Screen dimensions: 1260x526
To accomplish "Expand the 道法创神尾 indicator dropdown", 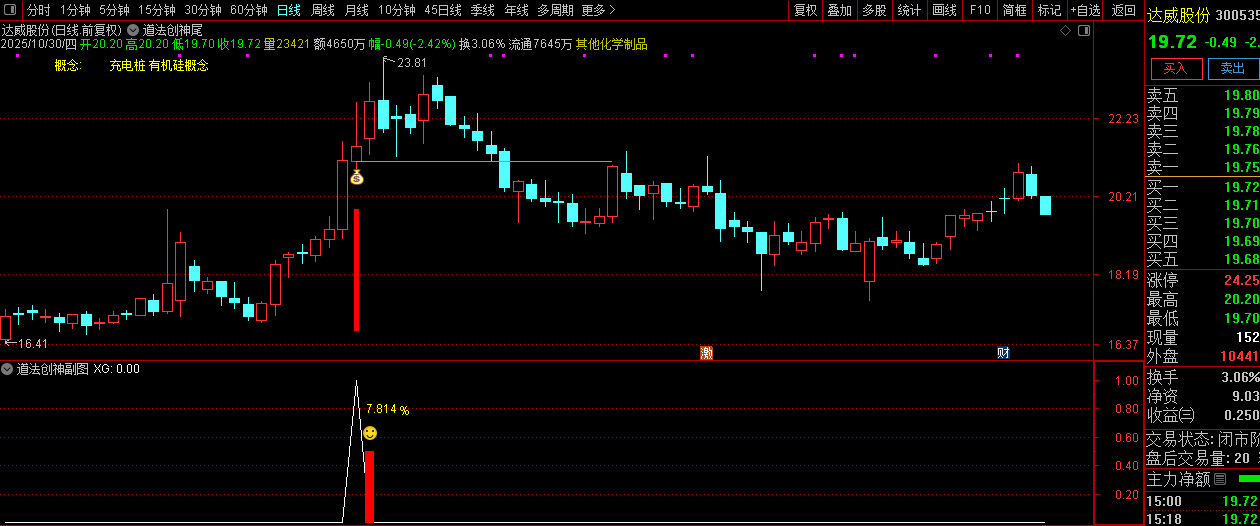I will pyautogui.click(x=134, y=30).
